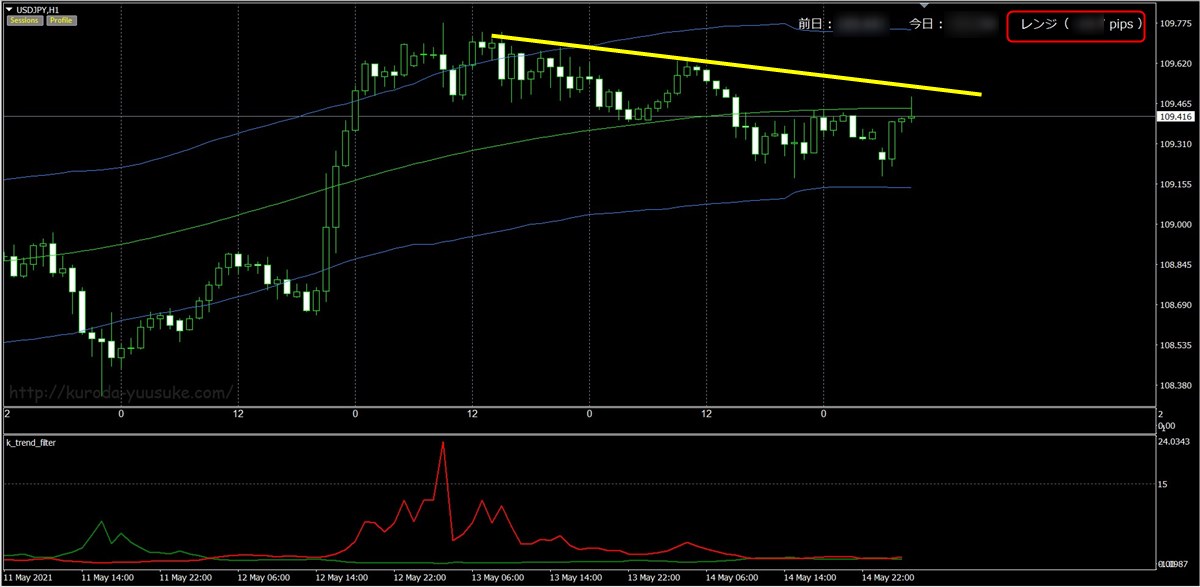Screen dimensions: 1200x587
Task: Click the current price label 109.416
Action: coord(1174,117)
